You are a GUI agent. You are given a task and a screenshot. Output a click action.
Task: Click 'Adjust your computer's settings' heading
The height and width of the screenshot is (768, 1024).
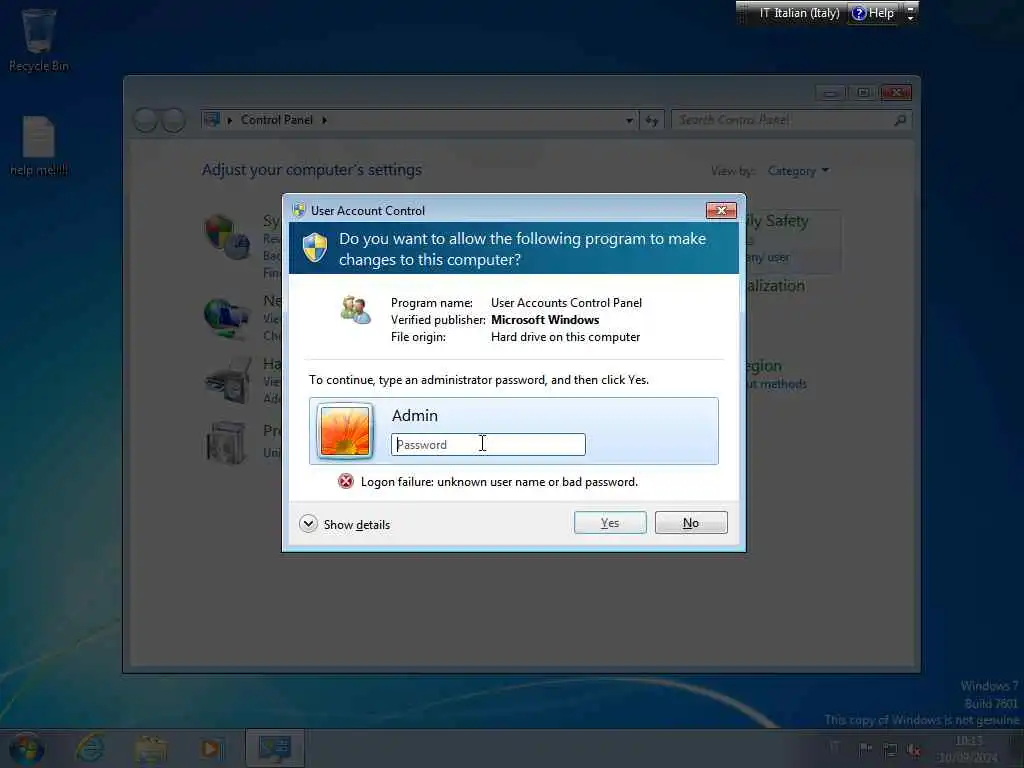click(x=312, y=170)
